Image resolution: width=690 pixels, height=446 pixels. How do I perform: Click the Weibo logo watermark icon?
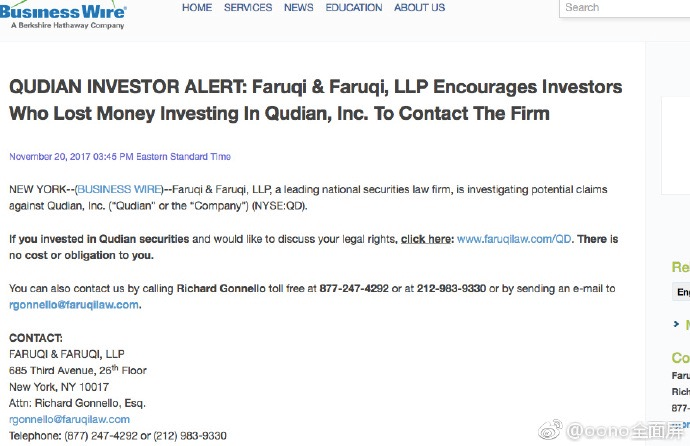(x=550, y=430)
